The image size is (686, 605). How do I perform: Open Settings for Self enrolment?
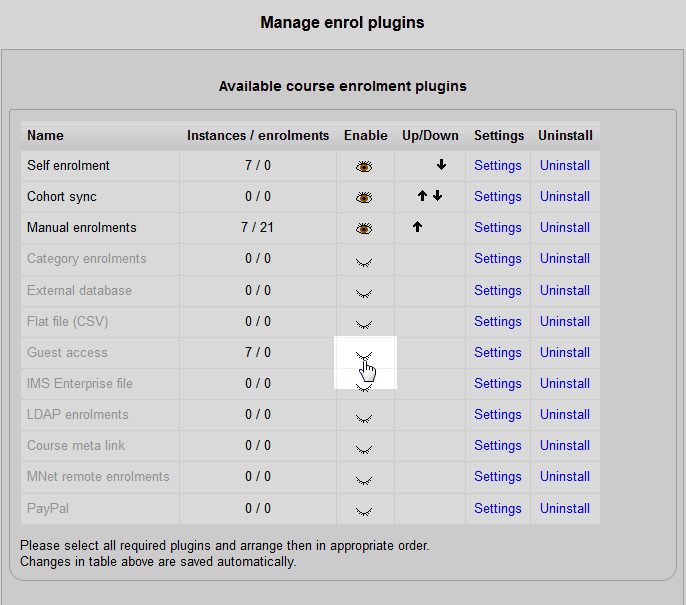click(498, 165)
